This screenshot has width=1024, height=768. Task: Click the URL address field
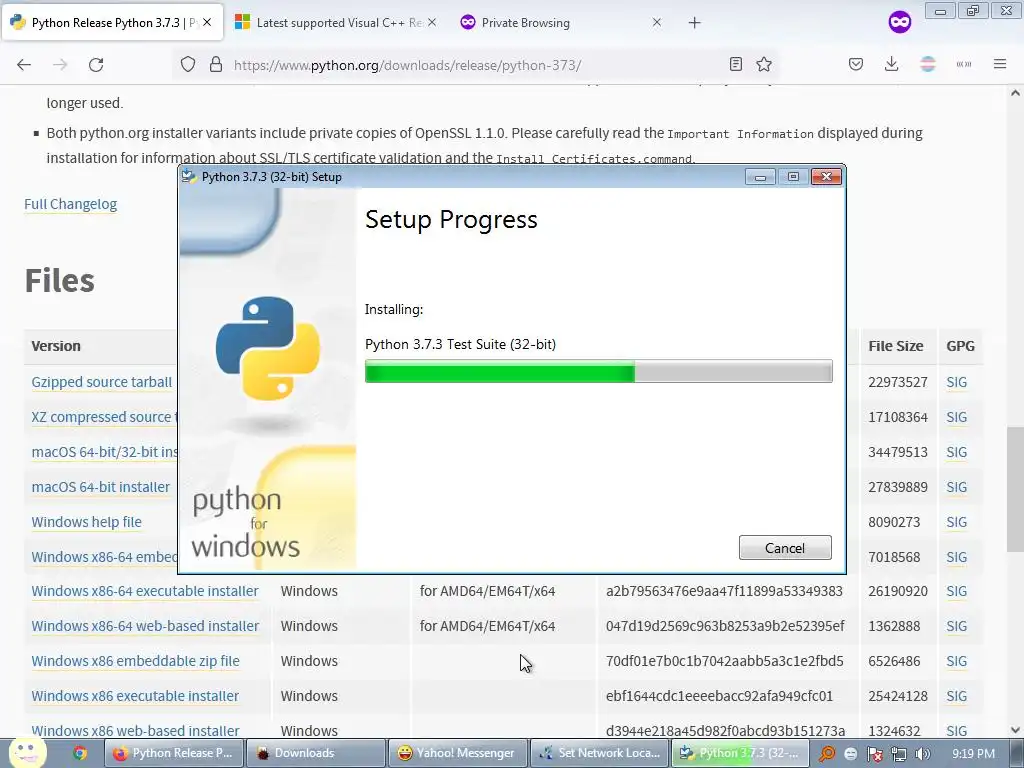[477, 65]
